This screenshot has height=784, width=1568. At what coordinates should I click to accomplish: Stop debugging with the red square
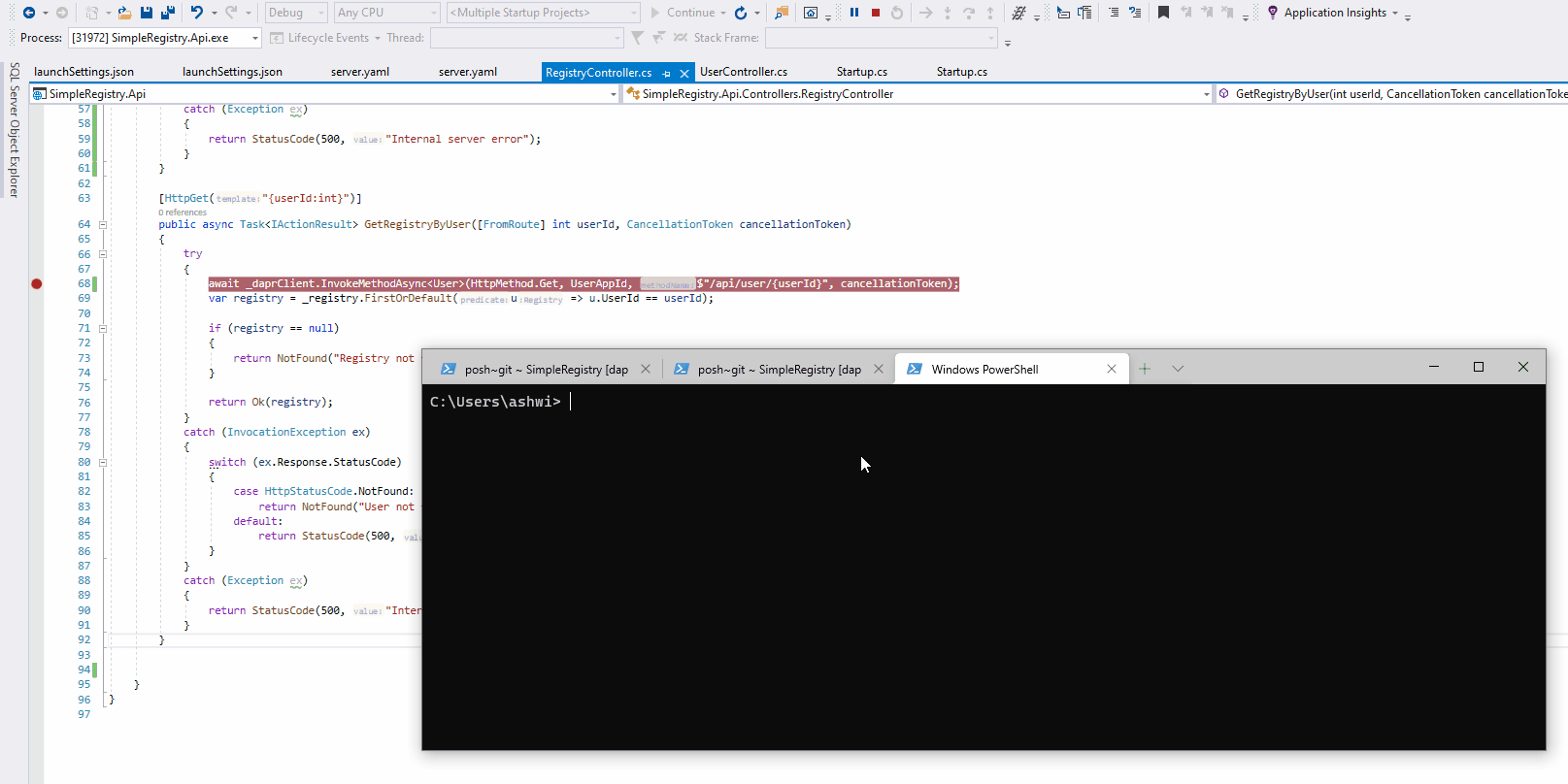point(876,13)
